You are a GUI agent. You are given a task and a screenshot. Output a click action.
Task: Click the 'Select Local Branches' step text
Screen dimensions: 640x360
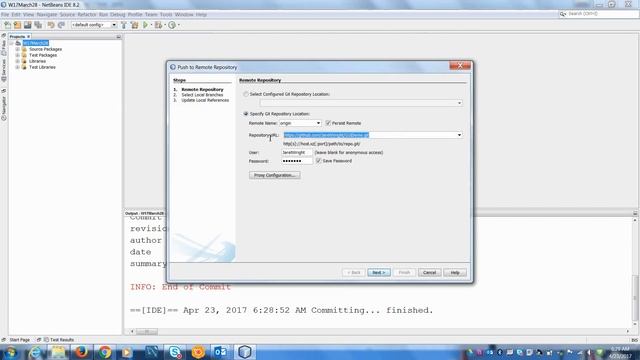202,95
